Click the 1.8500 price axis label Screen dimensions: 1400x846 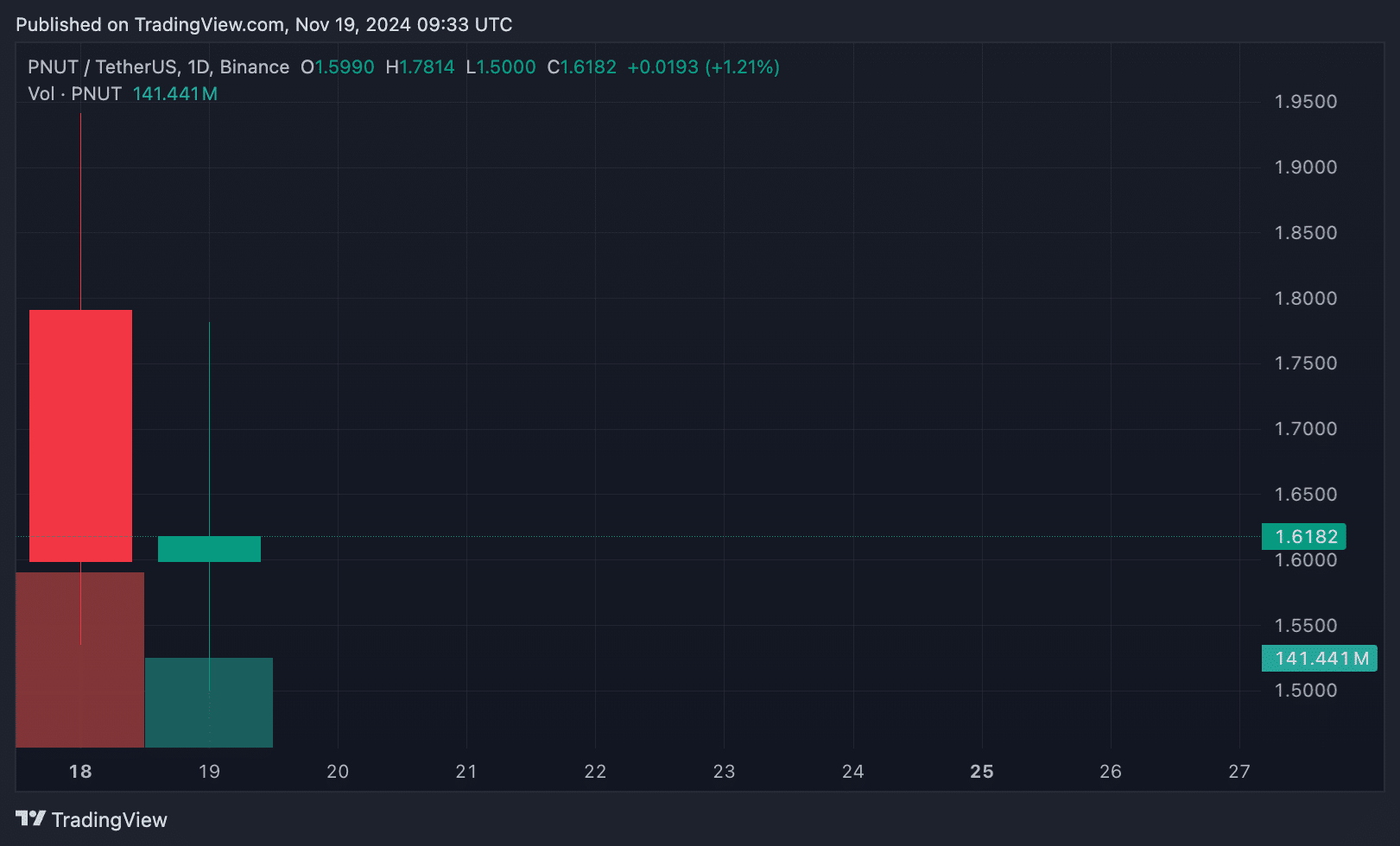[x=1305, y=233]
